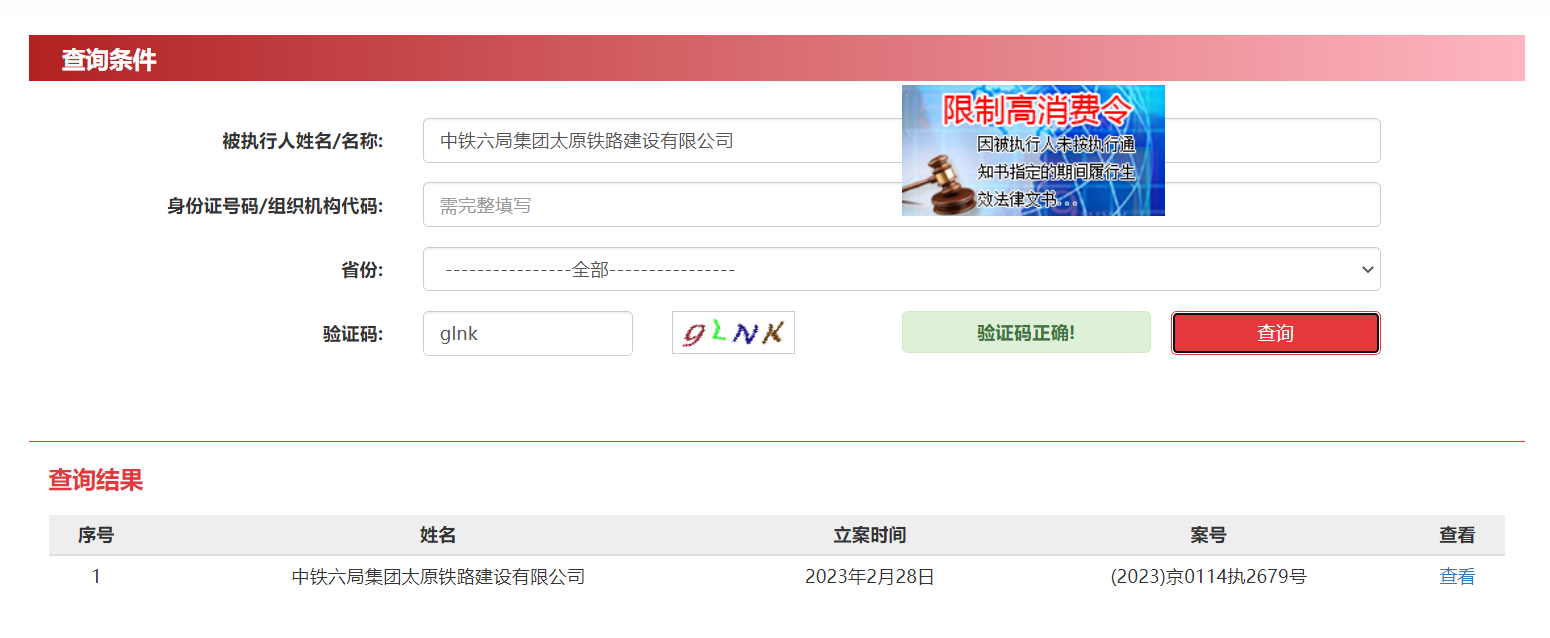
Task: Click the 序号 column header
Action: [x=96, y=535]
